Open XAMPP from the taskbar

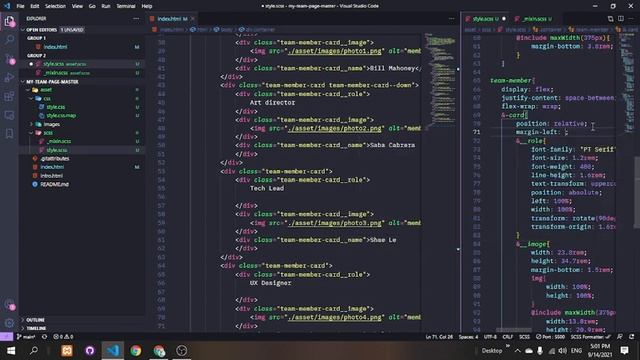click(x=67, y=351)
